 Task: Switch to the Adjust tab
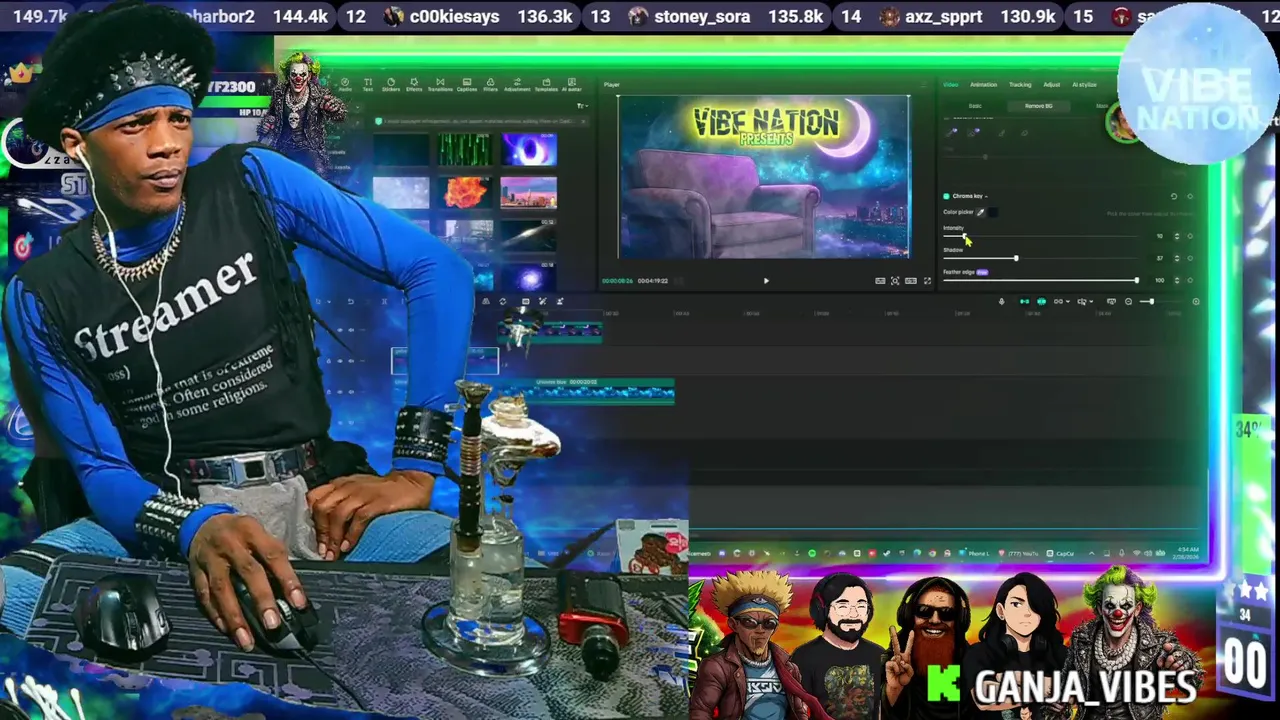[x=1052, y=85]
